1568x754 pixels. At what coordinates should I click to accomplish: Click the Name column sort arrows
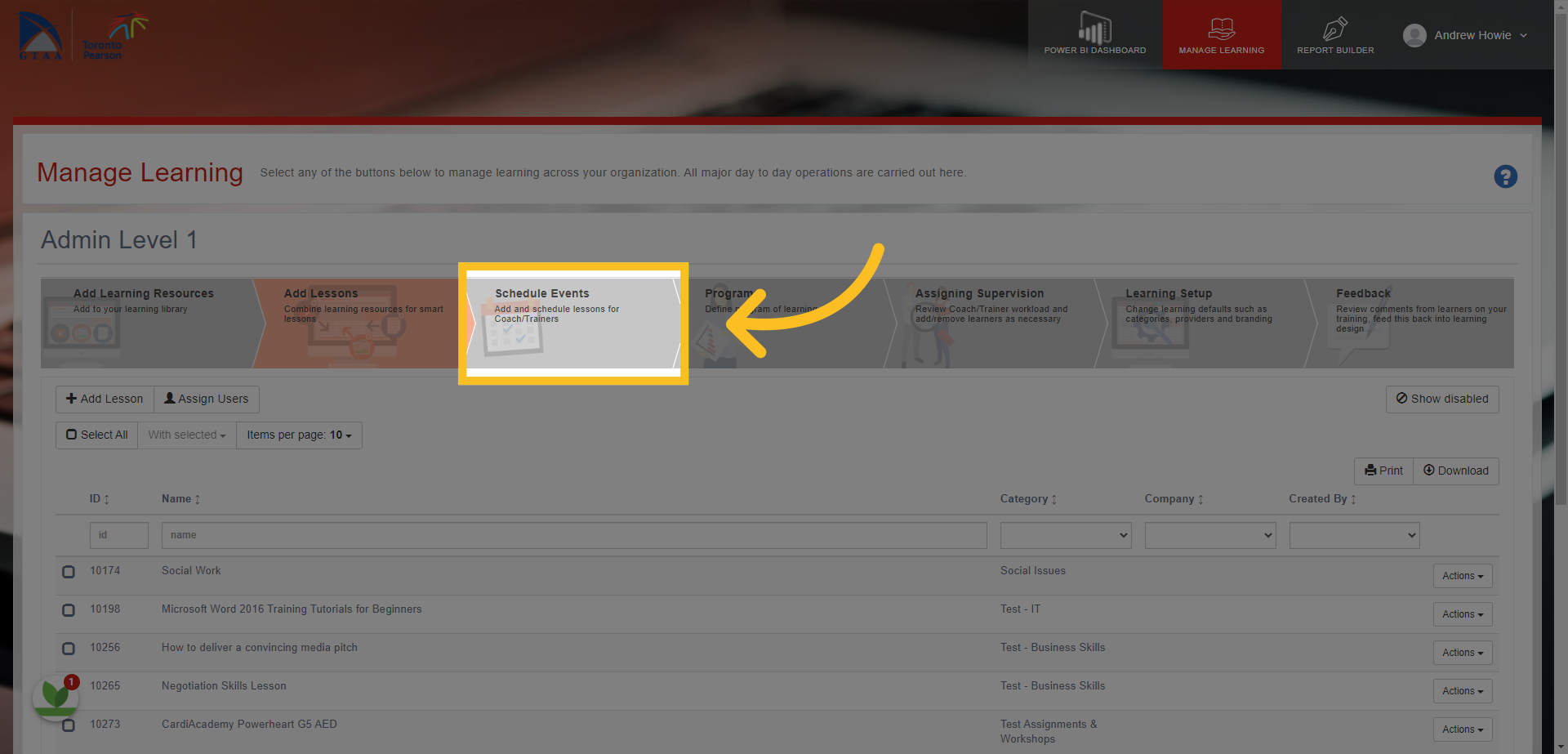pyautogui.click(x=197, y=499)
